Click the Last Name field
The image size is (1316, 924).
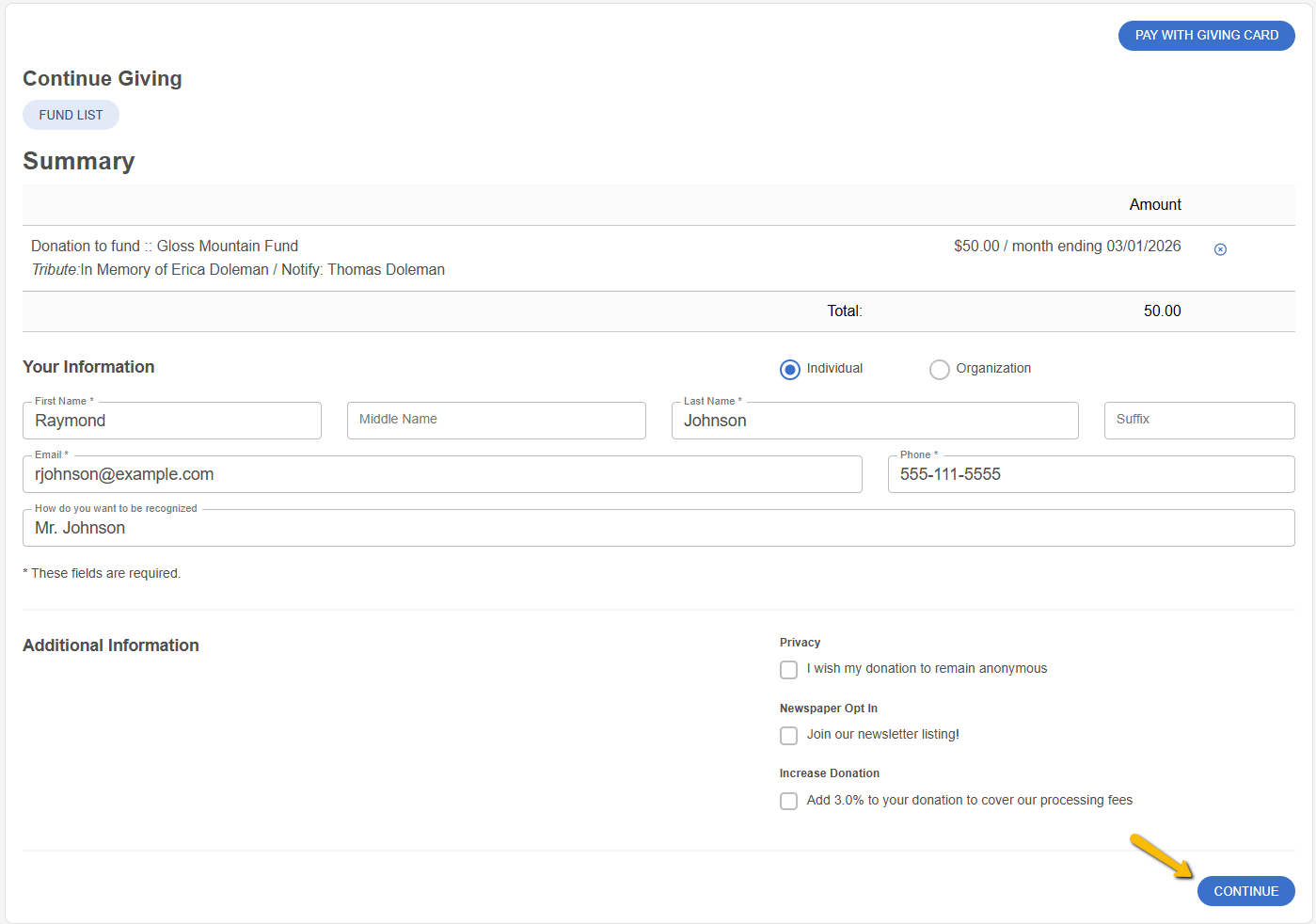click(x=875, y=421)
